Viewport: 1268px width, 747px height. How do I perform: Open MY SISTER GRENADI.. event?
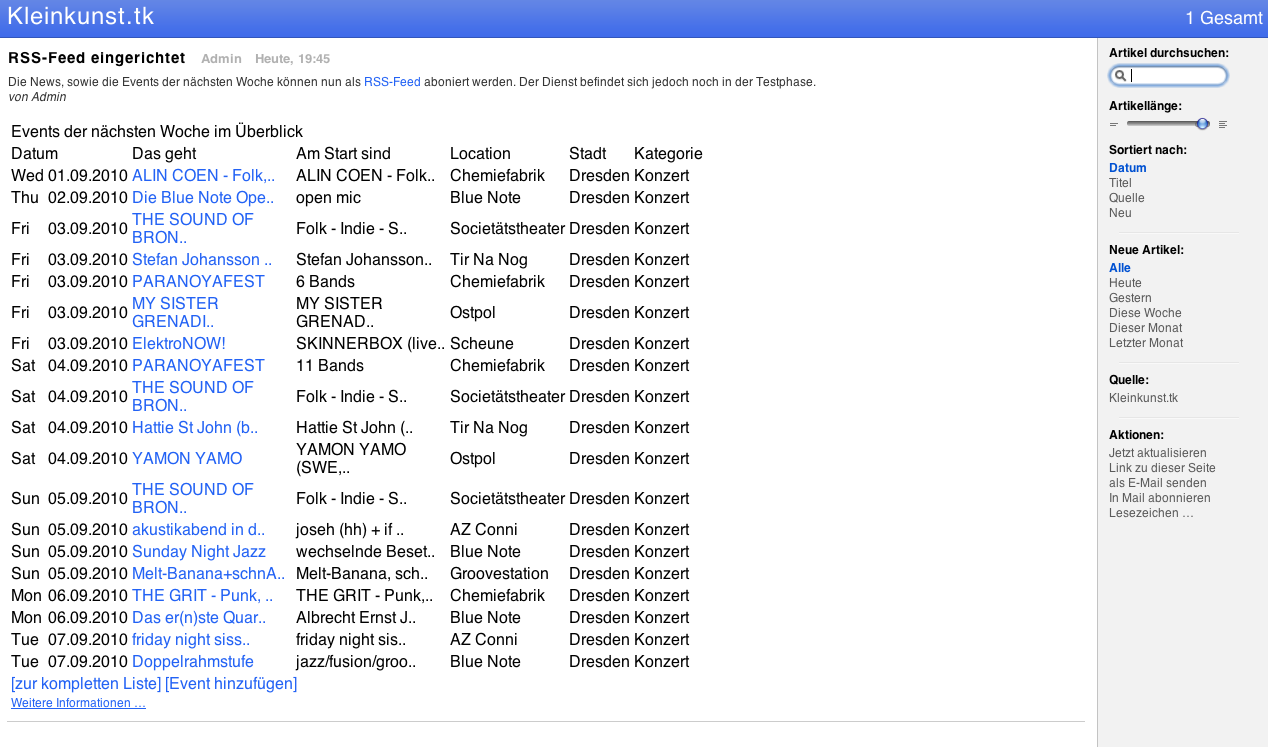(175, 312)
